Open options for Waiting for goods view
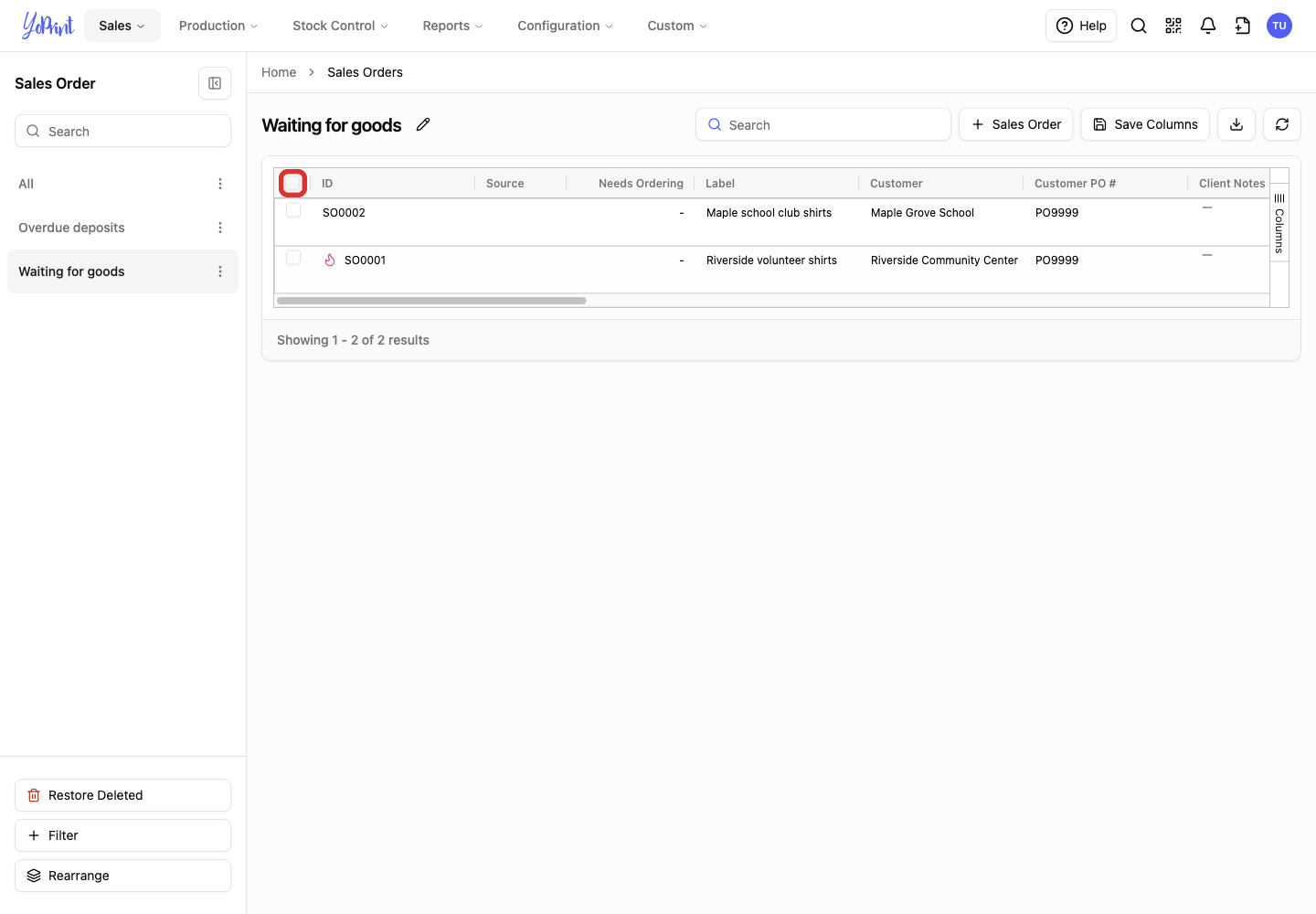The image size is (1316, 914). click(220, 271)
